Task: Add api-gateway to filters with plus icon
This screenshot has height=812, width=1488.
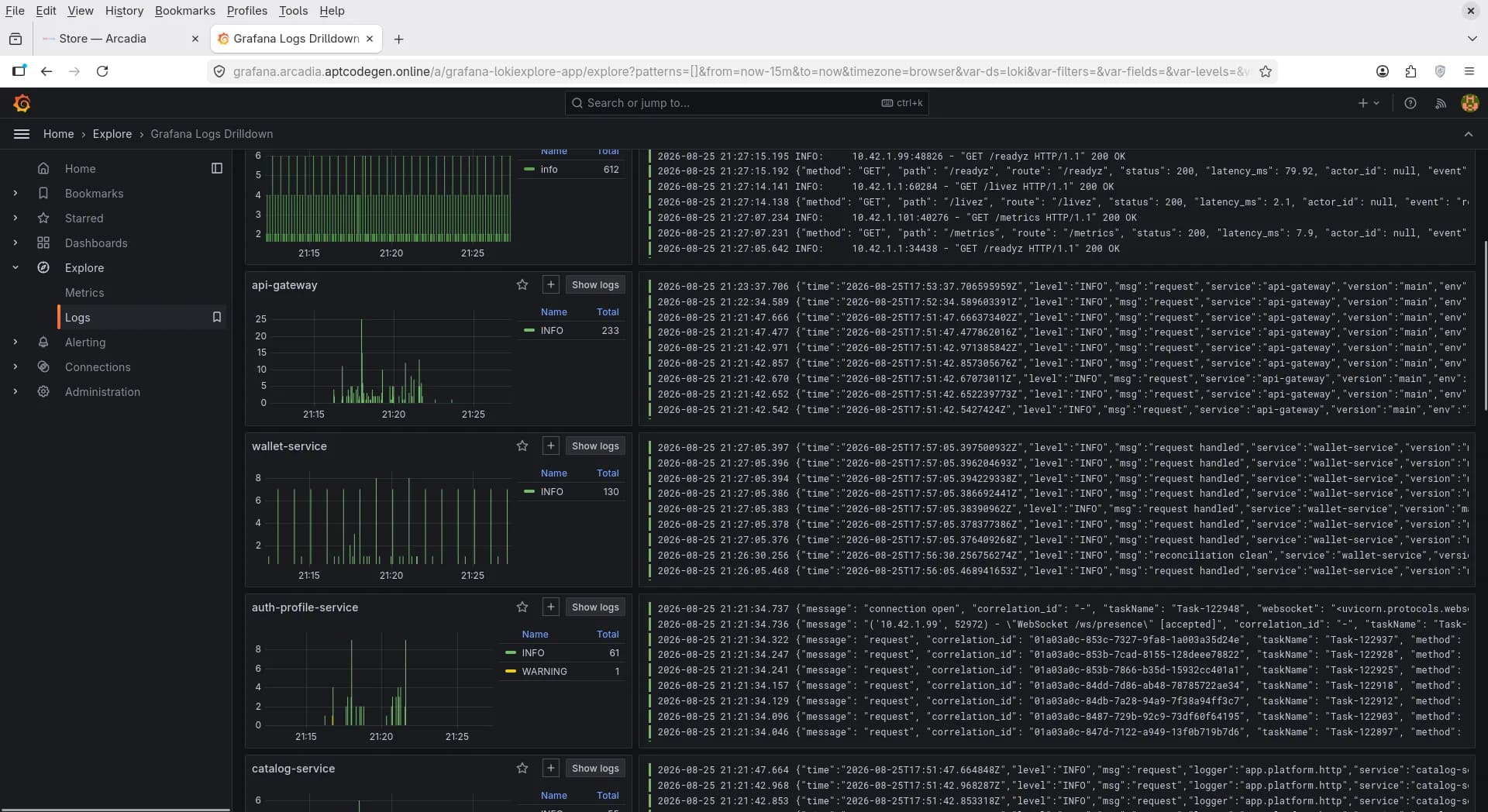Action: tap(550, 285)
